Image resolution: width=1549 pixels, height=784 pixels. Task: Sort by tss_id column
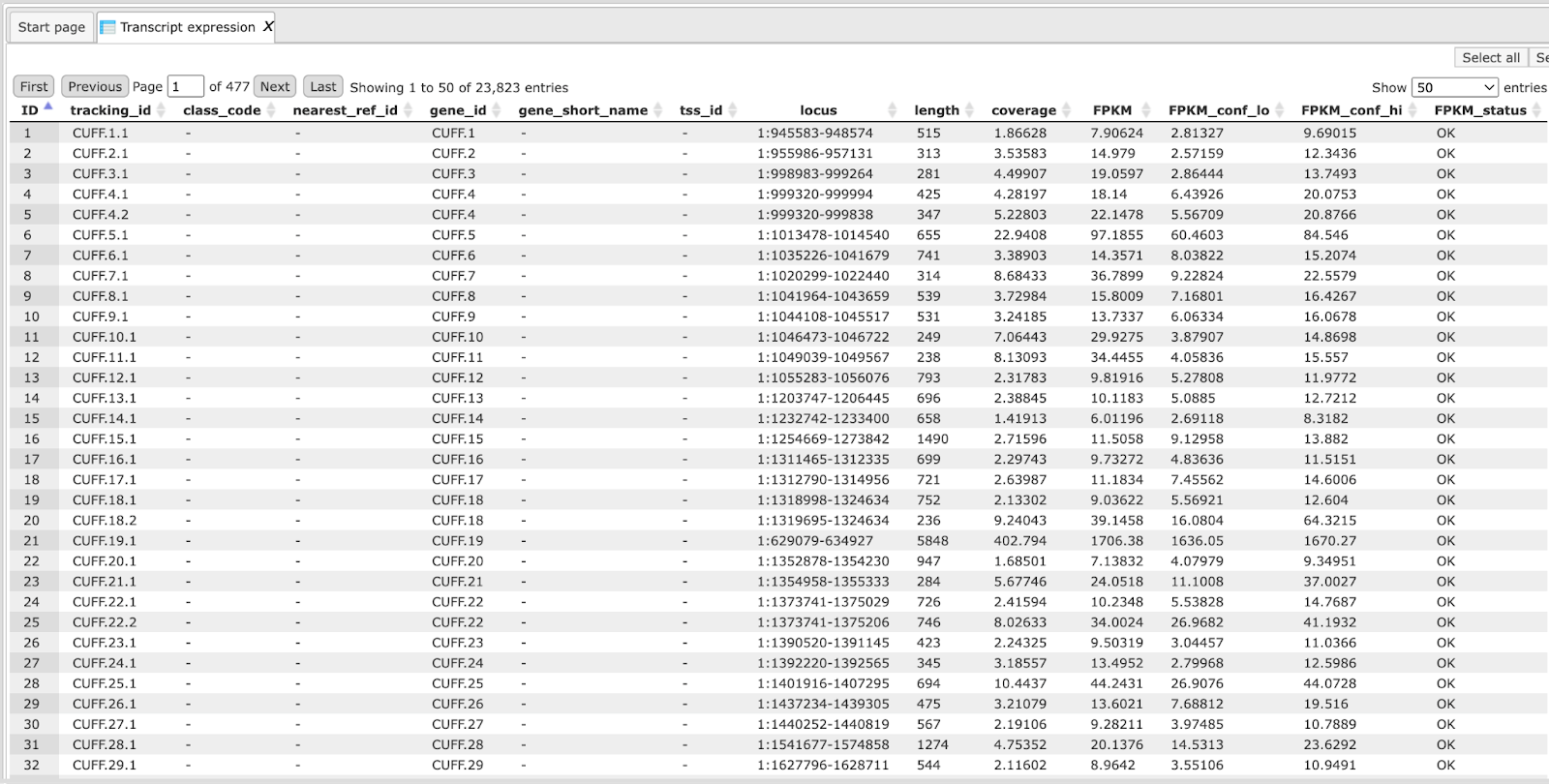[701, 110]
